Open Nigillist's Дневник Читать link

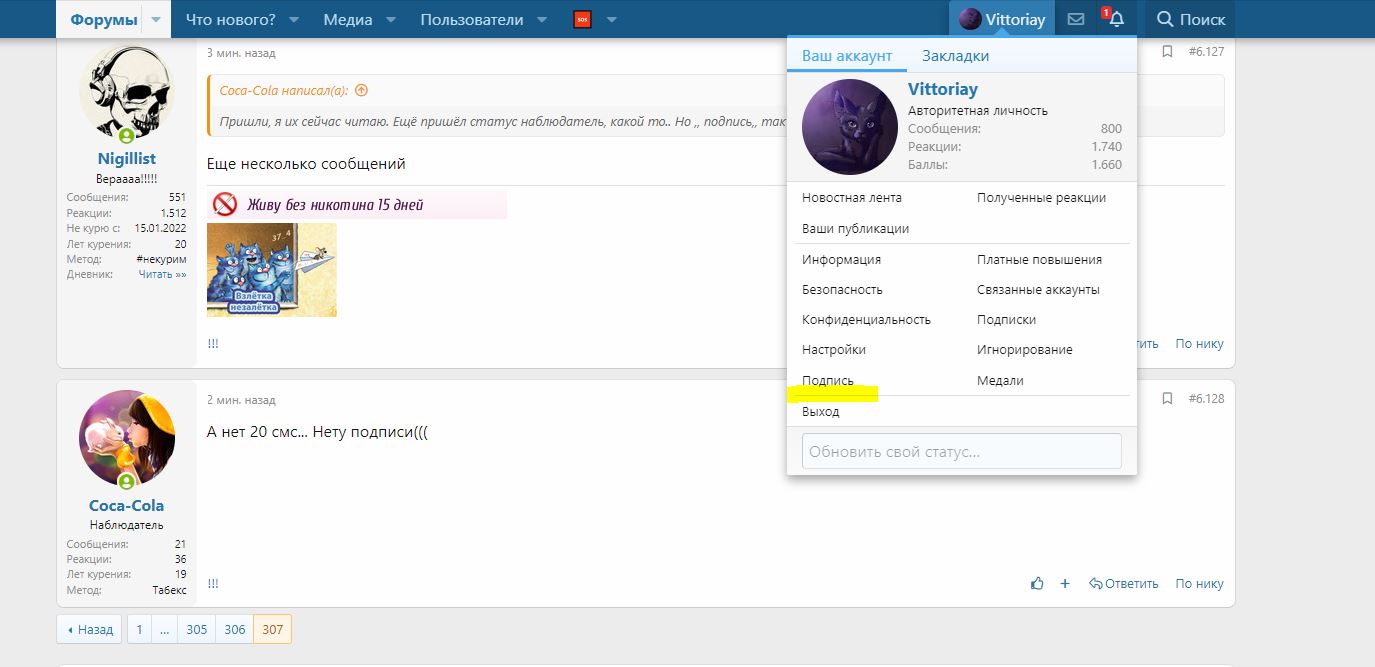[x=162, y=274]
